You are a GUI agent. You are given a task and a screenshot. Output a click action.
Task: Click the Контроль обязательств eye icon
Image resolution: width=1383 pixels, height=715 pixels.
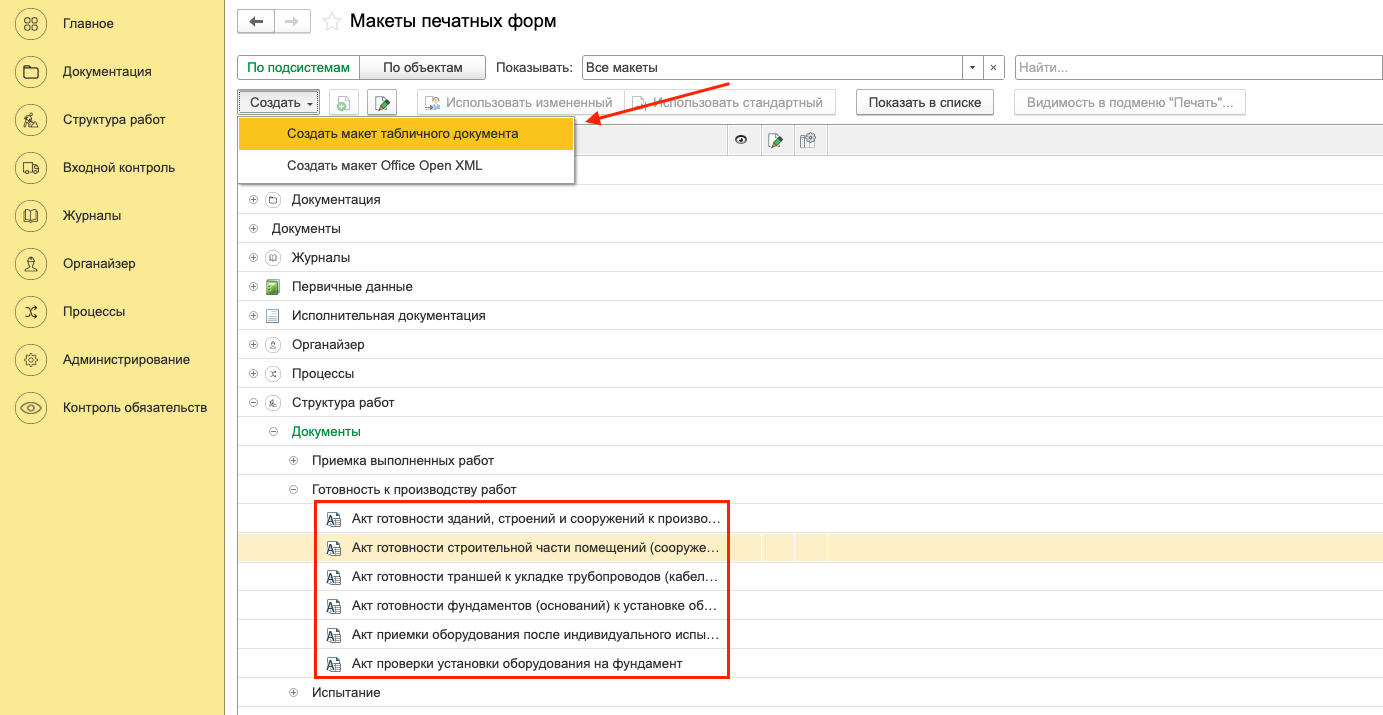tap(31, 407)
